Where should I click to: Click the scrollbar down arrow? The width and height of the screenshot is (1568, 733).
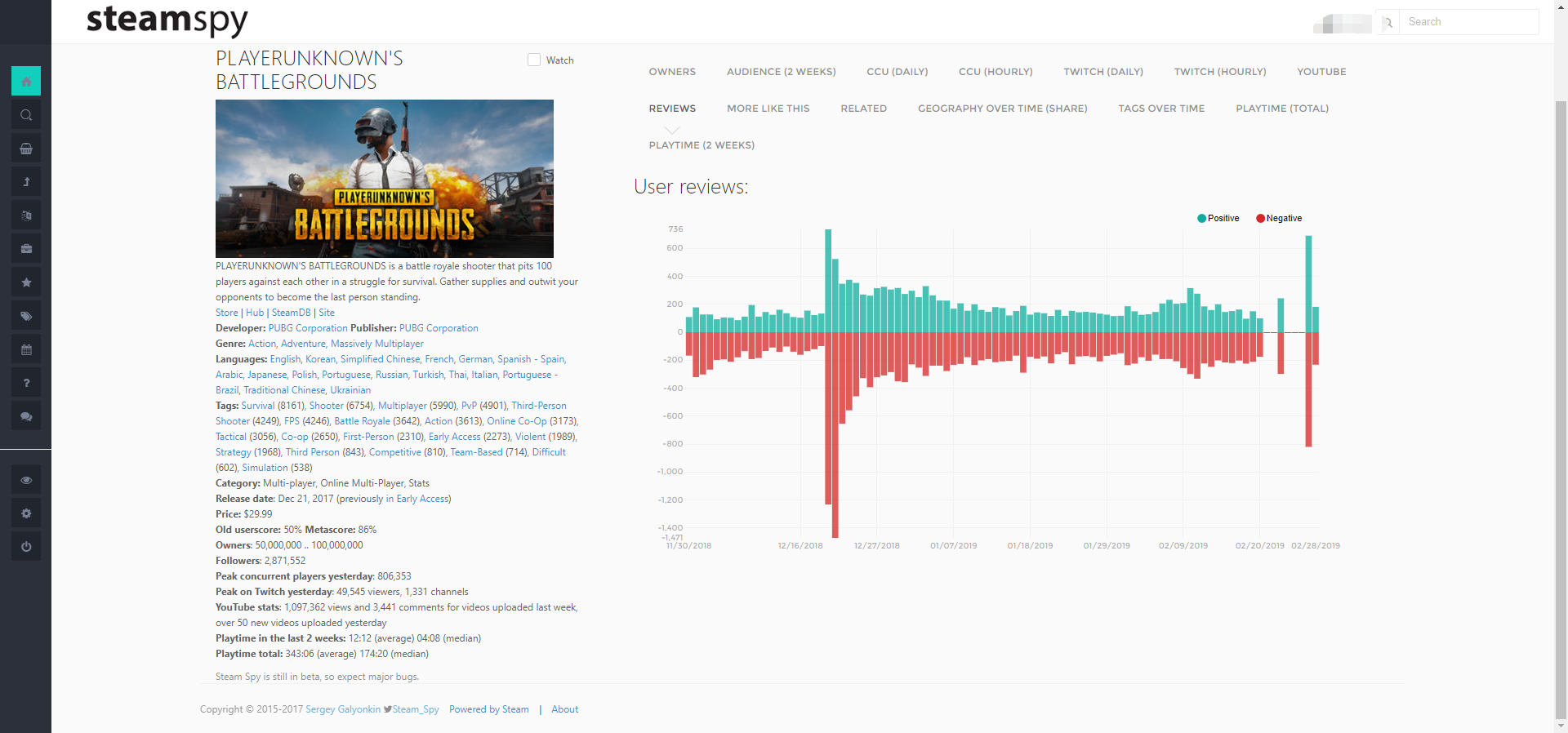click(x=1561, y=726)
